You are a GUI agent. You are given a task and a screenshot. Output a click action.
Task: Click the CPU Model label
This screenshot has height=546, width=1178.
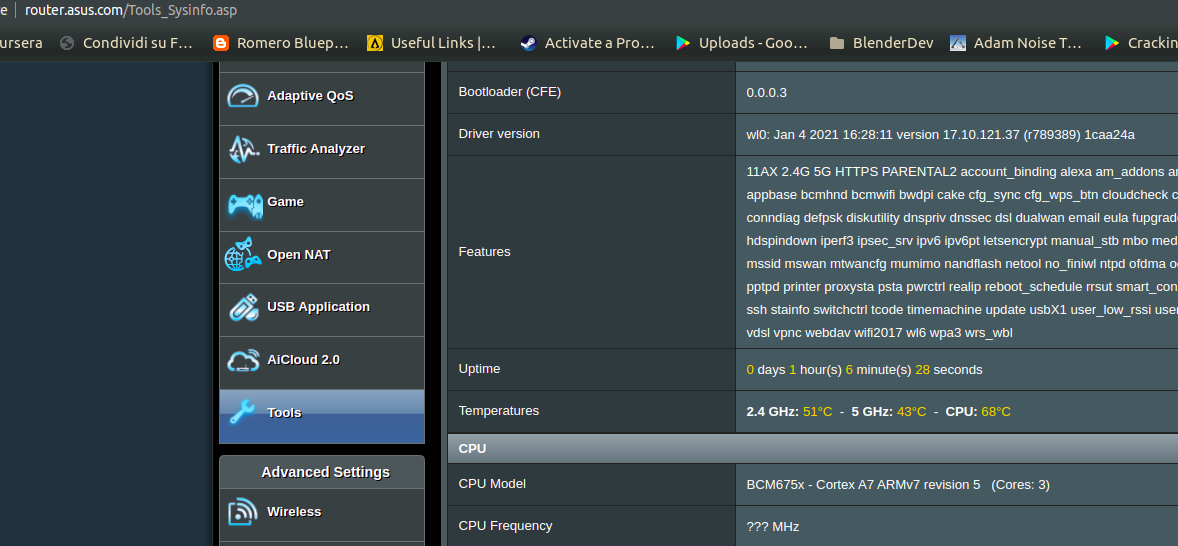[492, 484]
